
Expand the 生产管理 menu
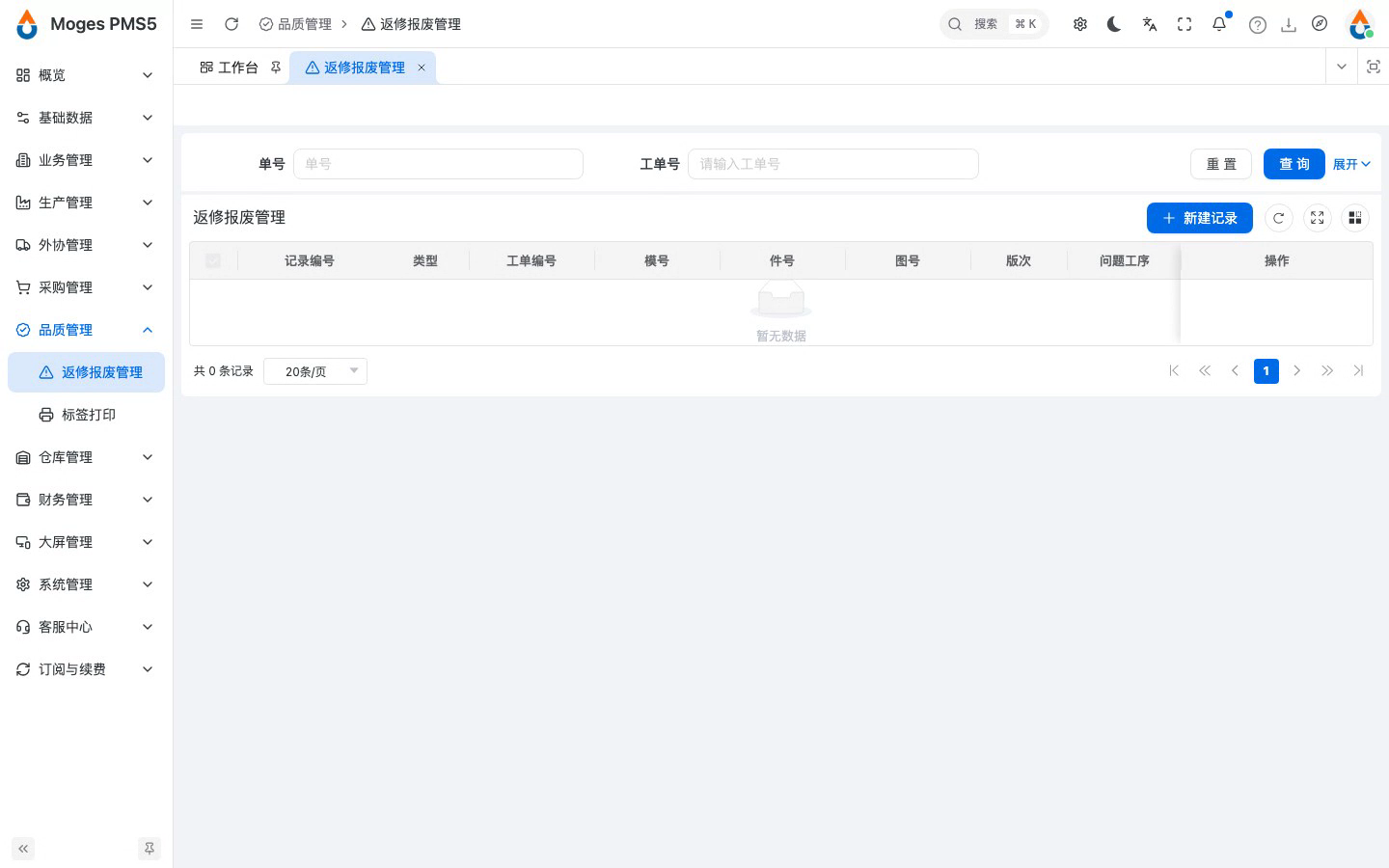(86, 203)
